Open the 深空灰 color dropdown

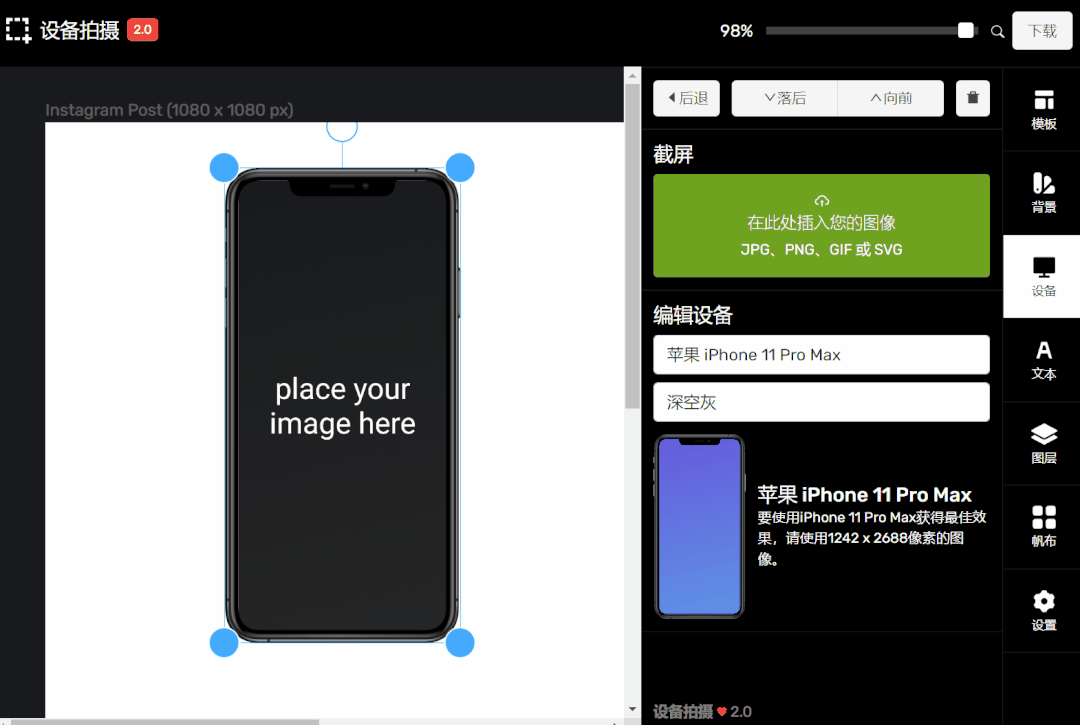[x=821, y=402]
